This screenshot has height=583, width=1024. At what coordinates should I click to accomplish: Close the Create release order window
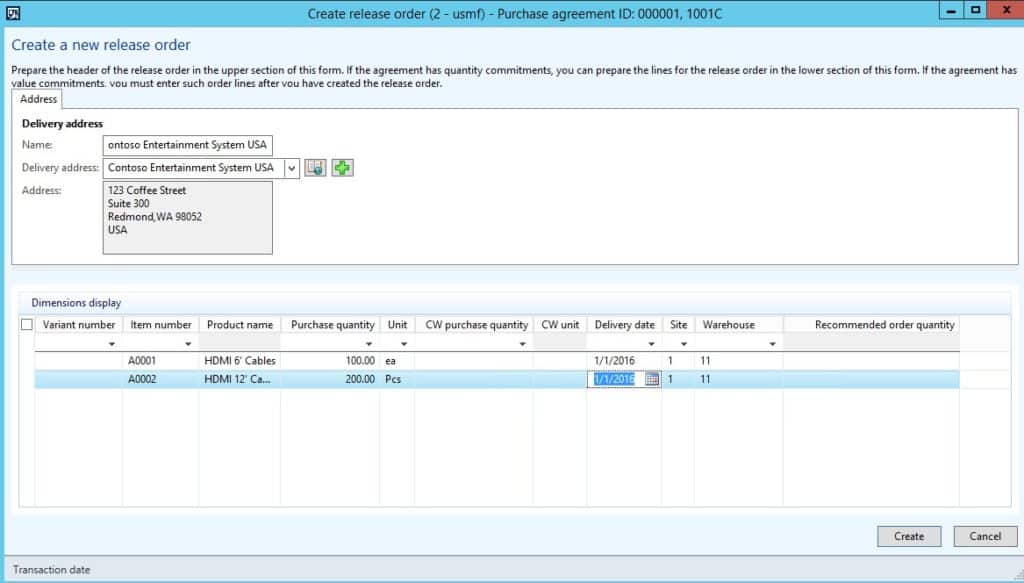(x=1006, y=10)
